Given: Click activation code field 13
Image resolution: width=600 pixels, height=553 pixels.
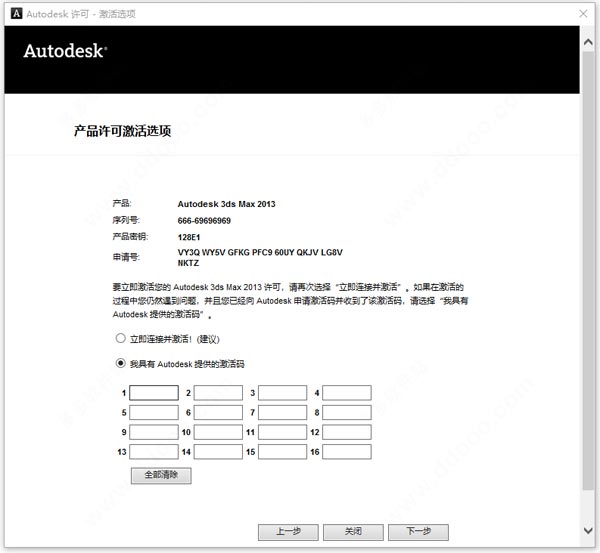Looking at the screenshot, I should (x=154, y=452).
